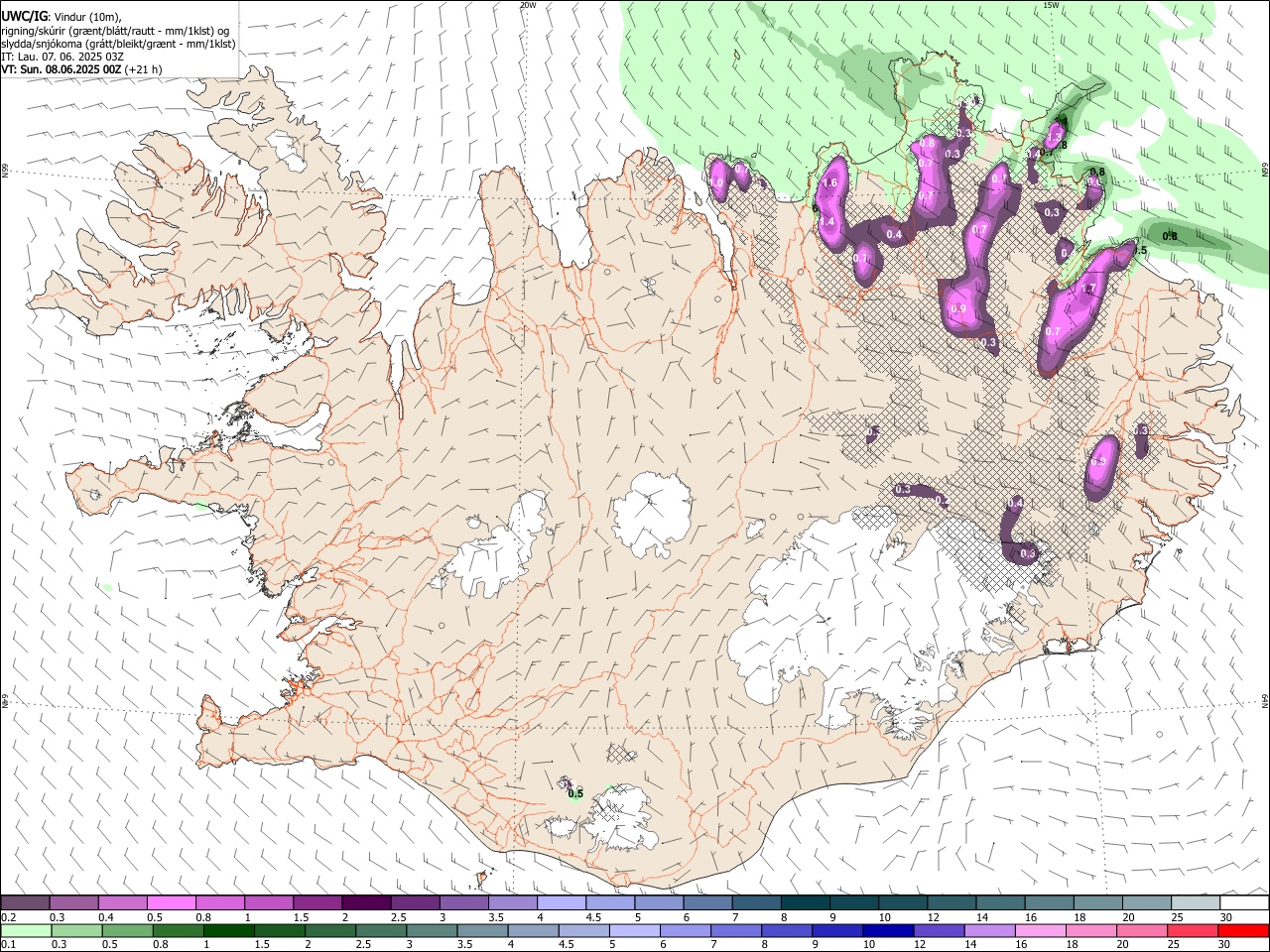The width and height of the screenshot is (1270, 952).
Task: Click the top legend number label '18'
Action: click(x=1079, y=917)
